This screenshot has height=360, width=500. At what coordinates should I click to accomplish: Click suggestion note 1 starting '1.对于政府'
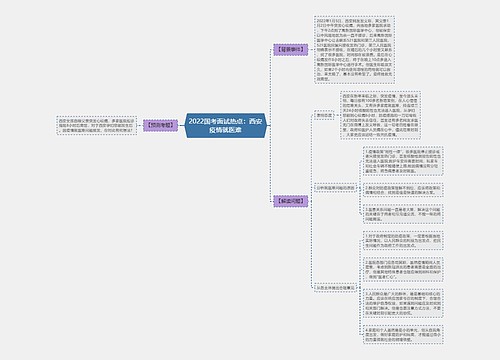click(403, 240)
